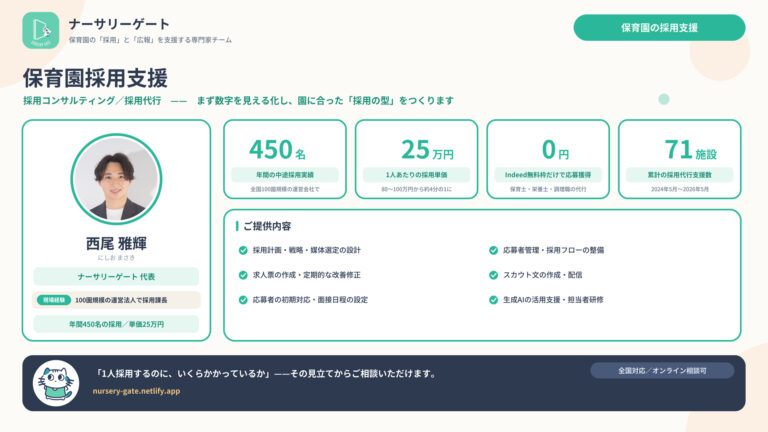Click check icon beside スカウト文の作成・配信
Screen dimensions: 768x432
tap(493, 275)
